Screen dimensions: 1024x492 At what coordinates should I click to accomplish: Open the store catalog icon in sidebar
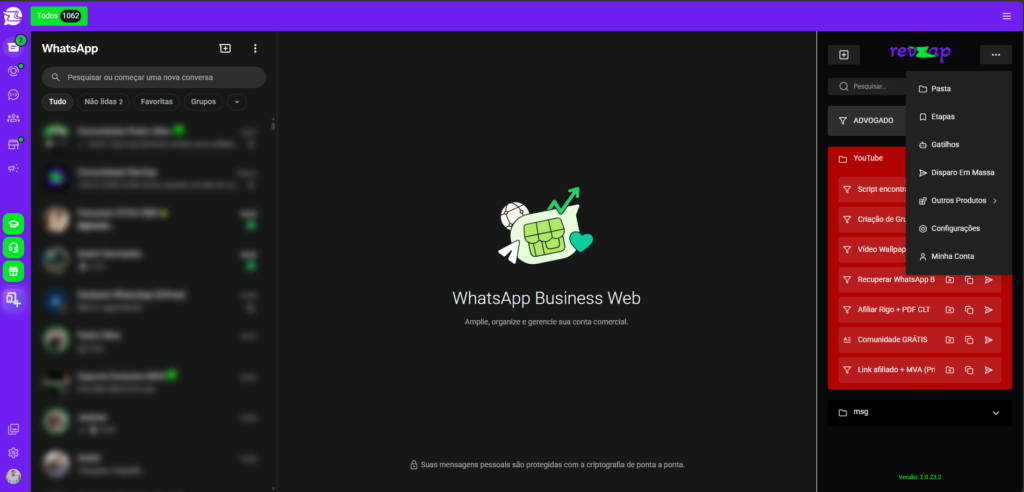point(14,144)
